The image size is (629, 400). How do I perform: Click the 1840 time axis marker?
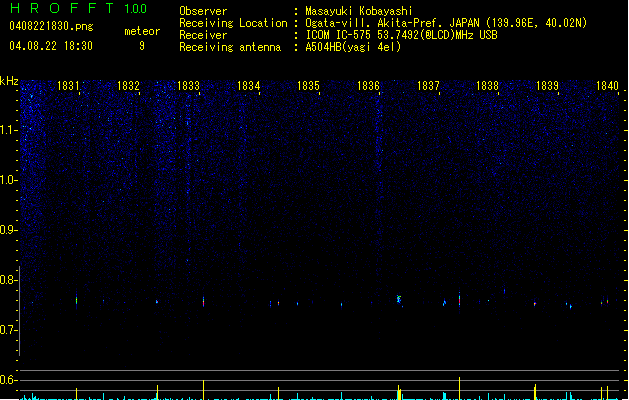point(607,86)
